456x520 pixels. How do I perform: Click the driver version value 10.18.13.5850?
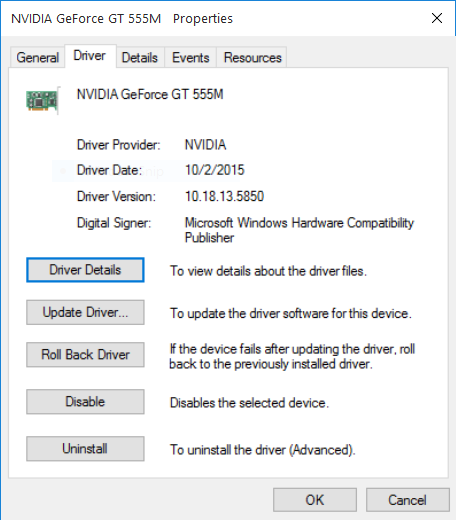pyautogui.click(x=225, y=196)
